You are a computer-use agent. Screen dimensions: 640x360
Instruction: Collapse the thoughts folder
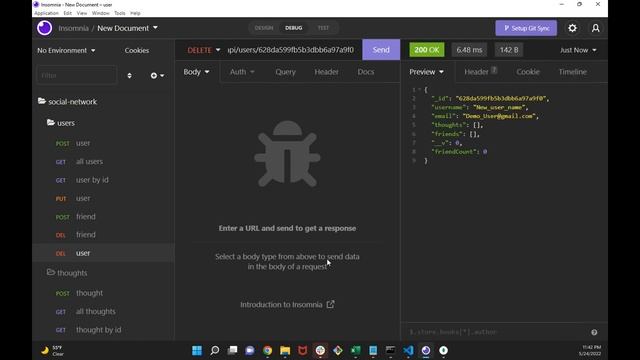[x=67, y=272]
